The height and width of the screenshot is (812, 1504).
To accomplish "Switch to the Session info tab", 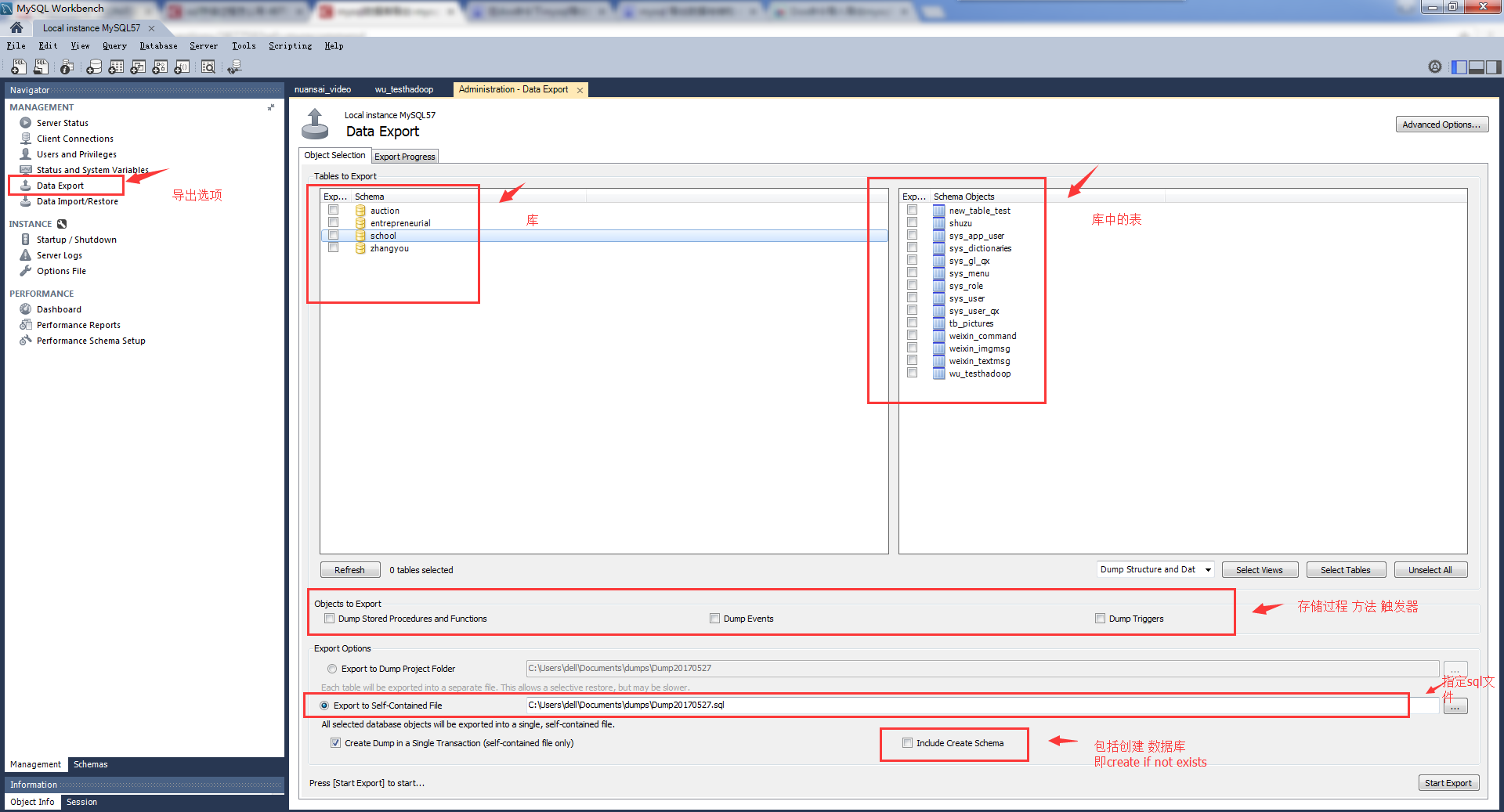I will pyautogui.click(x=81, y=802).
